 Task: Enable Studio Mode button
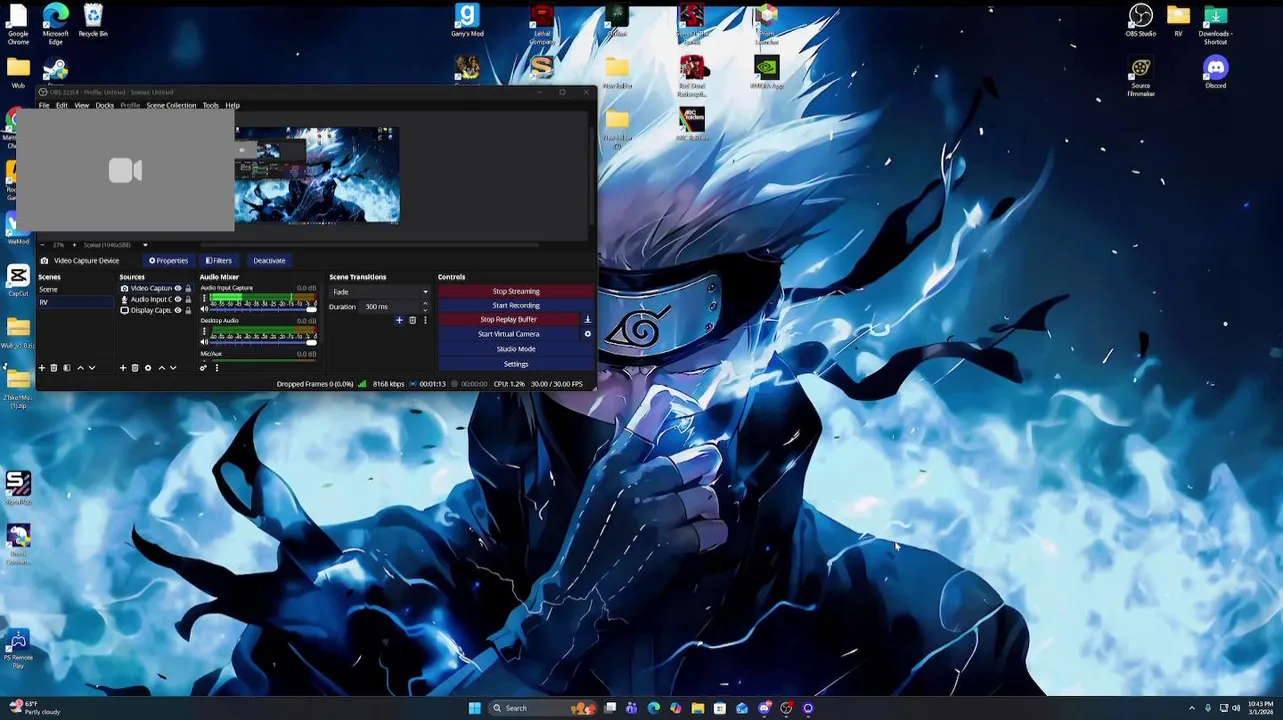[516, 349]
